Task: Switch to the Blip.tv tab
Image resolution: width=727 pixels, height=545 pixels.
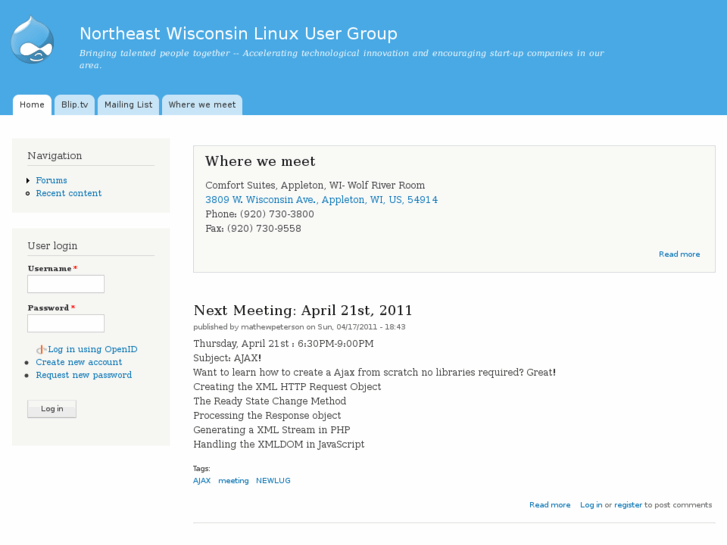Action: (75, 105)
